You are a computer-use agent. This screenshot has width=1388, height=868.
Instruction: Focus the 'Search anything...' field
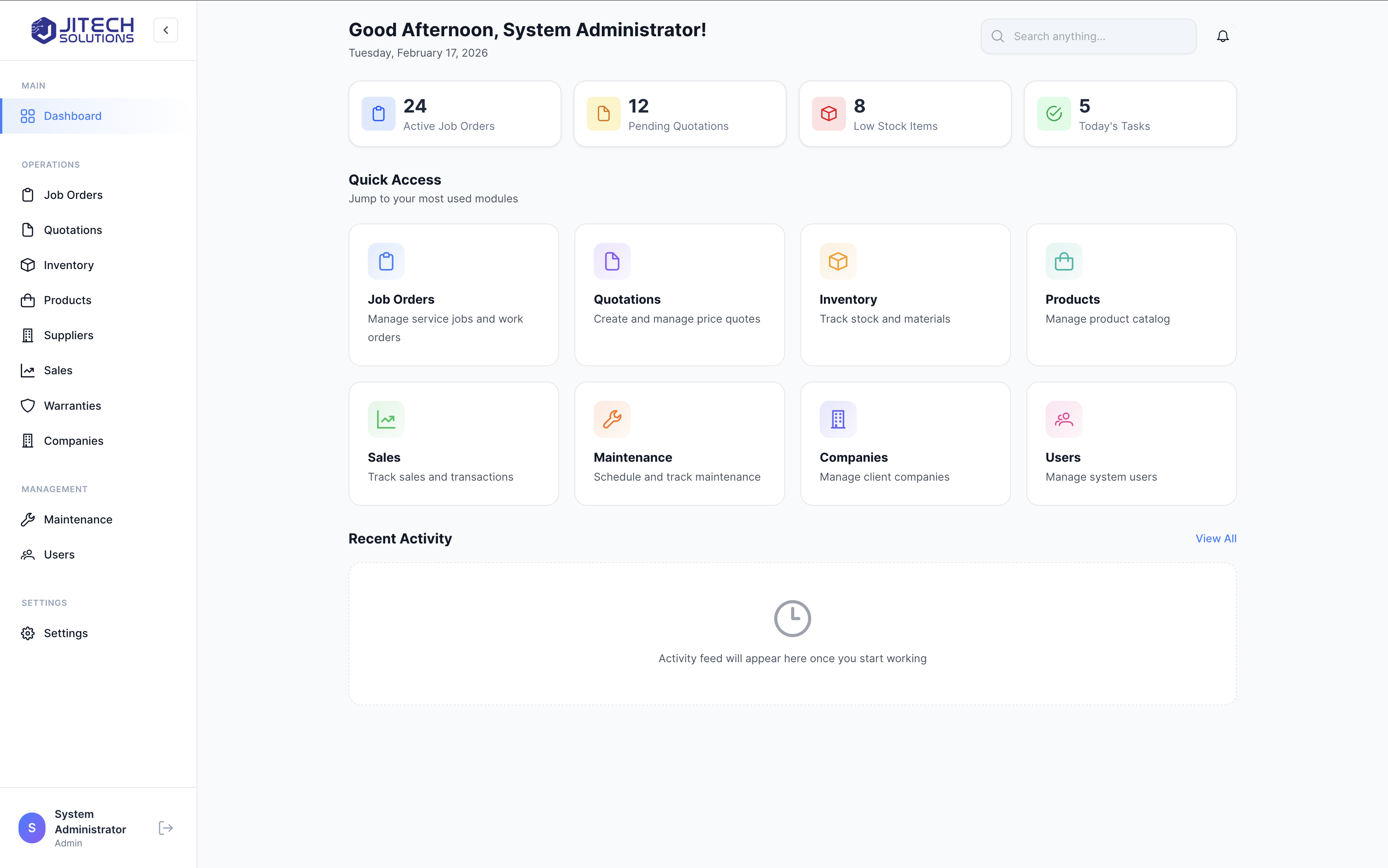coord(1088,36)
